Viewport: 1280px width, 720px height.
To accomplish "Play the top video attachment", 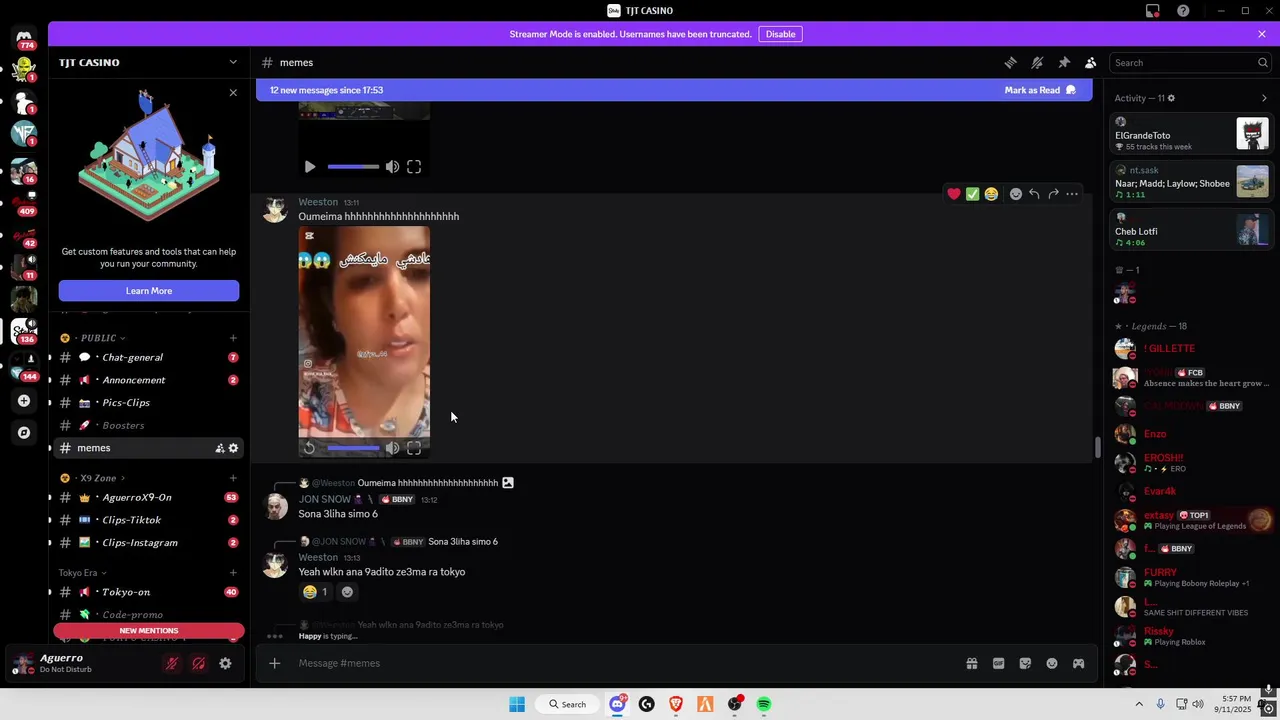I will (x=310, y=167).
